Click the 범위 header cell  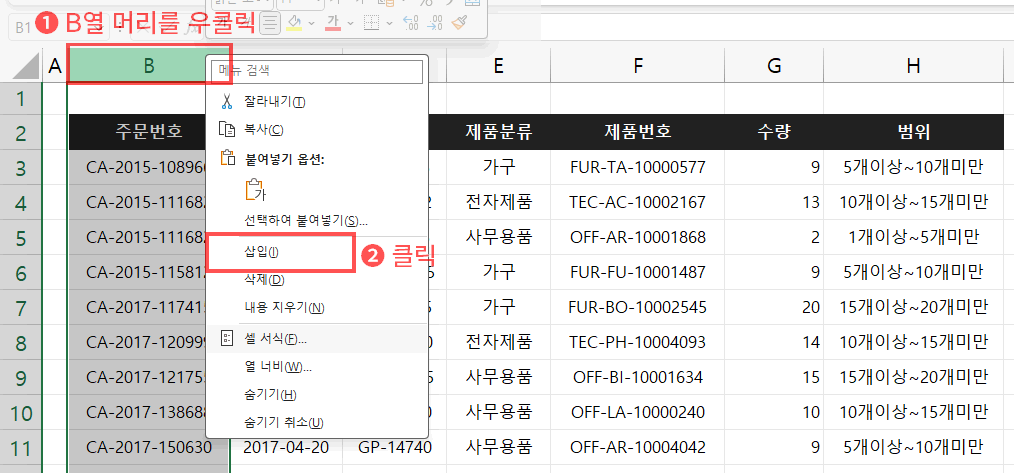(x=913, y=133)
